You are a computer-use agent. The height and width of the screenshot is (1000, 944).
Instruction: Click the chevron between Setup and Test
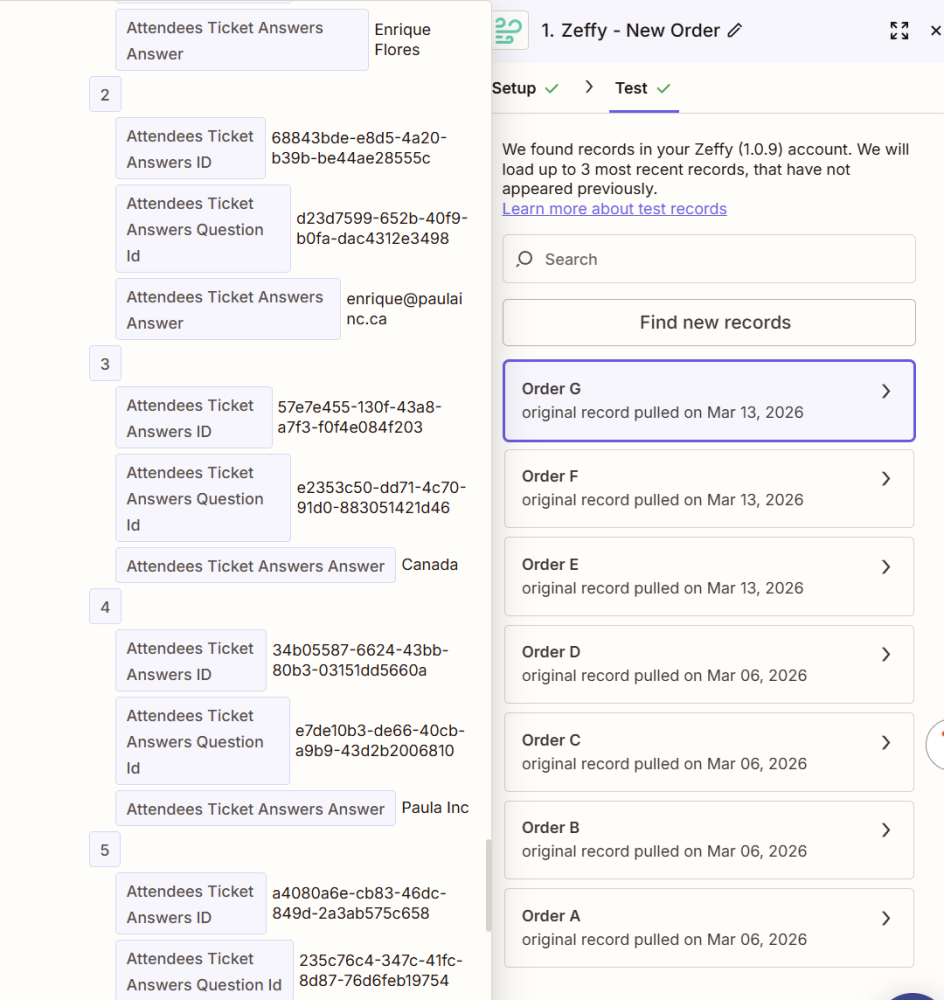pyautogui.click(x=589, y=87)
